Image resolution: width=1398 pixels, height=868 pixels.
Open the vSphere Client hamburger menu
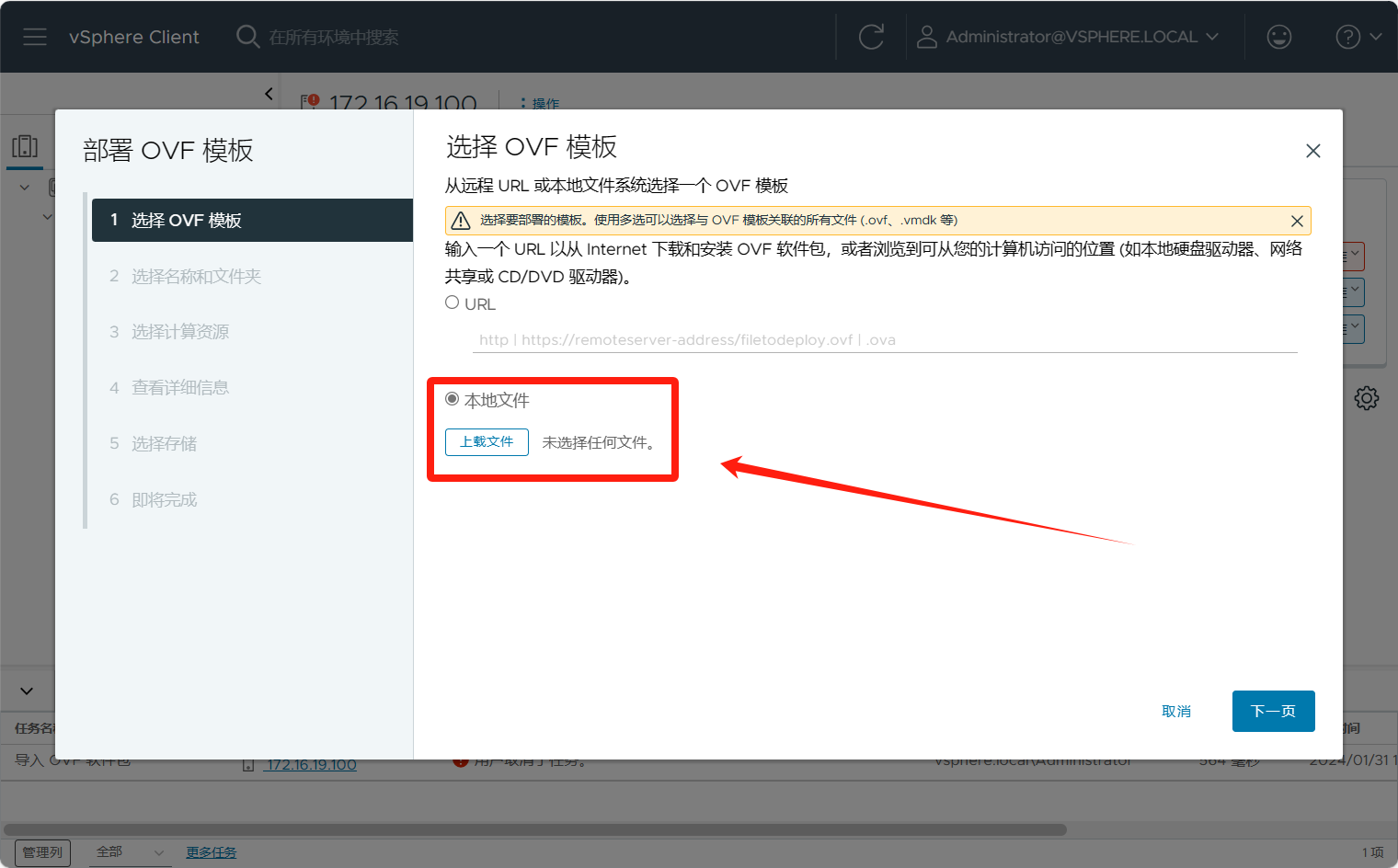pyautogui.click(x=35, y=37)
